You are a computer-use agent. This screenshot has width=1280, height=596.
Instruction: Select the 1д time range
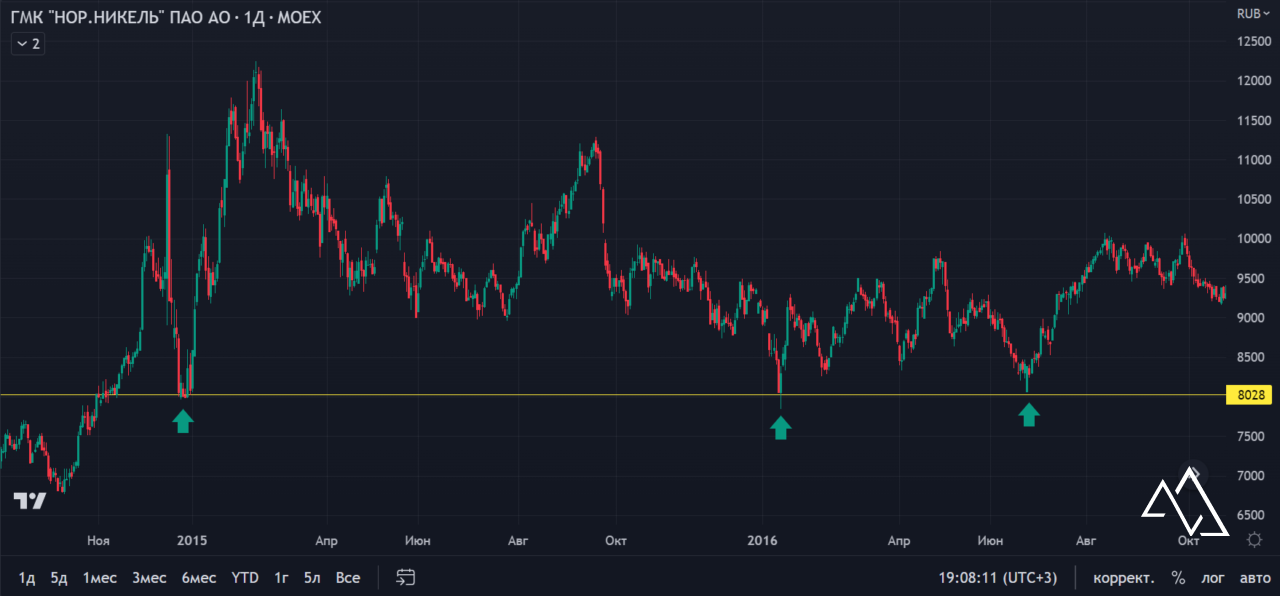pos(28,578)
